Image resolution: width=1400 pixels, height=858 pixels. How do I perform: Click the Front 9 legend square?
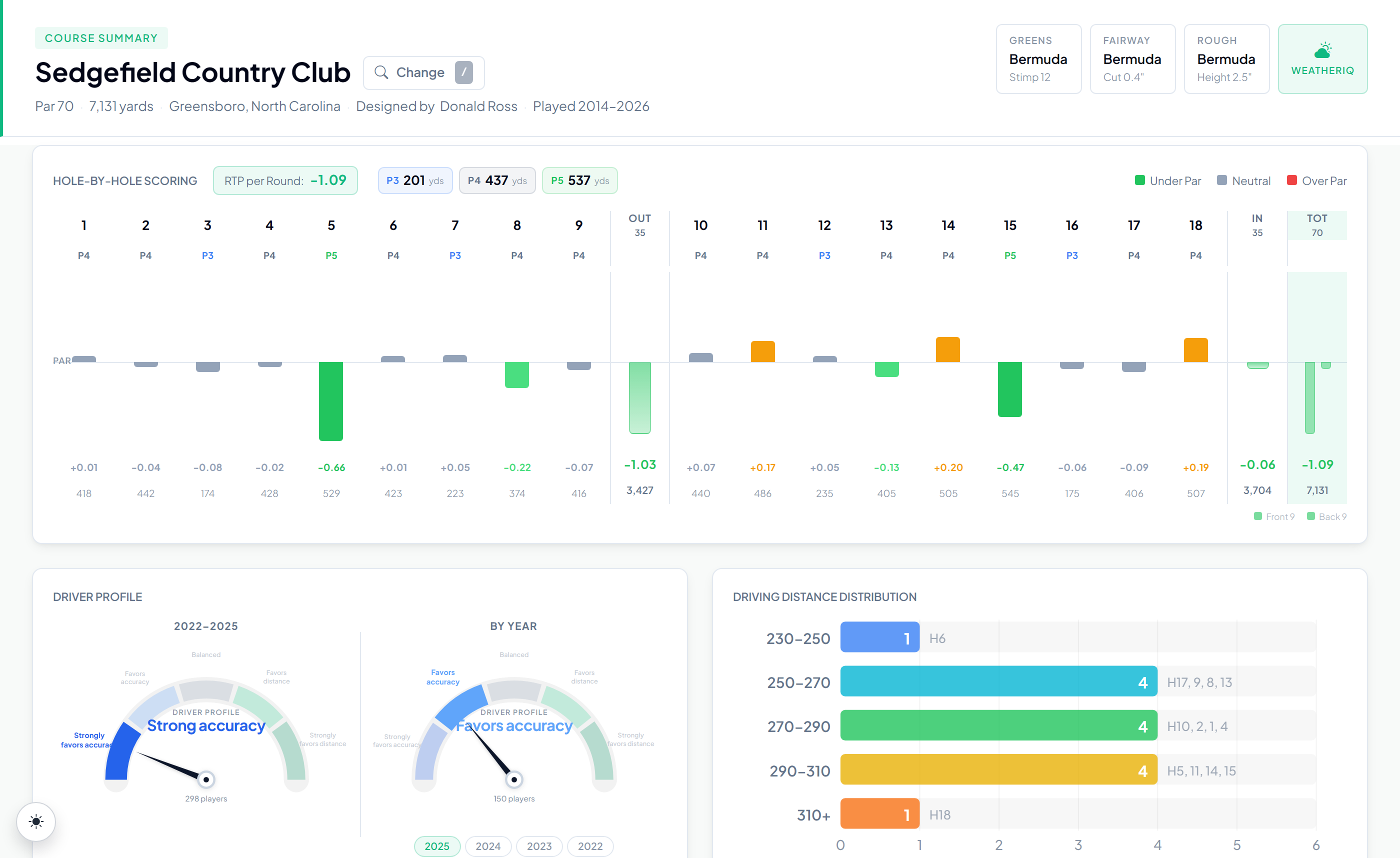pyautogui.click(x=1258, y=516)
